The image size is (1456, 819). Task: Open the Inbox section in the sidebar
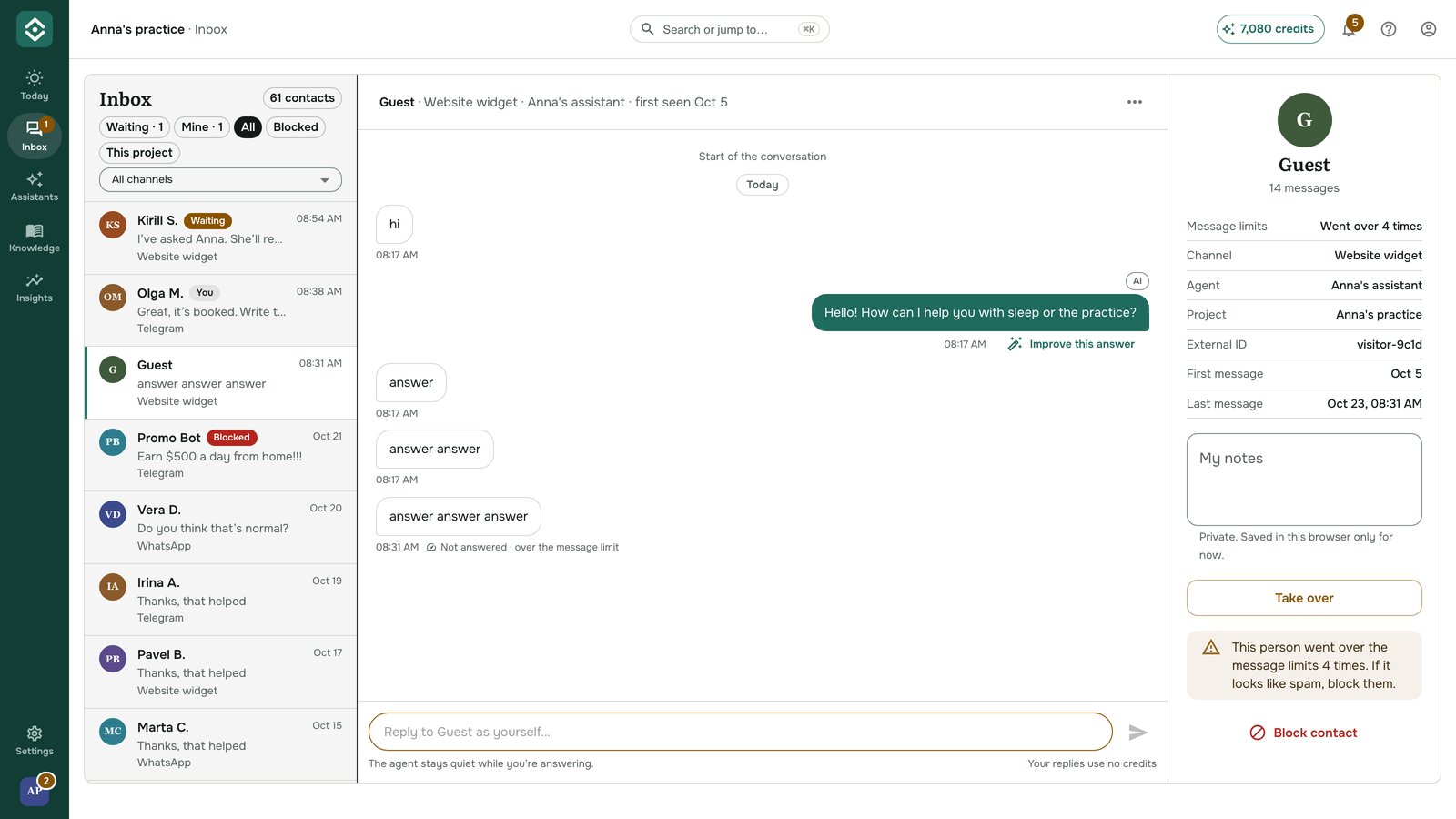(35, 136)
